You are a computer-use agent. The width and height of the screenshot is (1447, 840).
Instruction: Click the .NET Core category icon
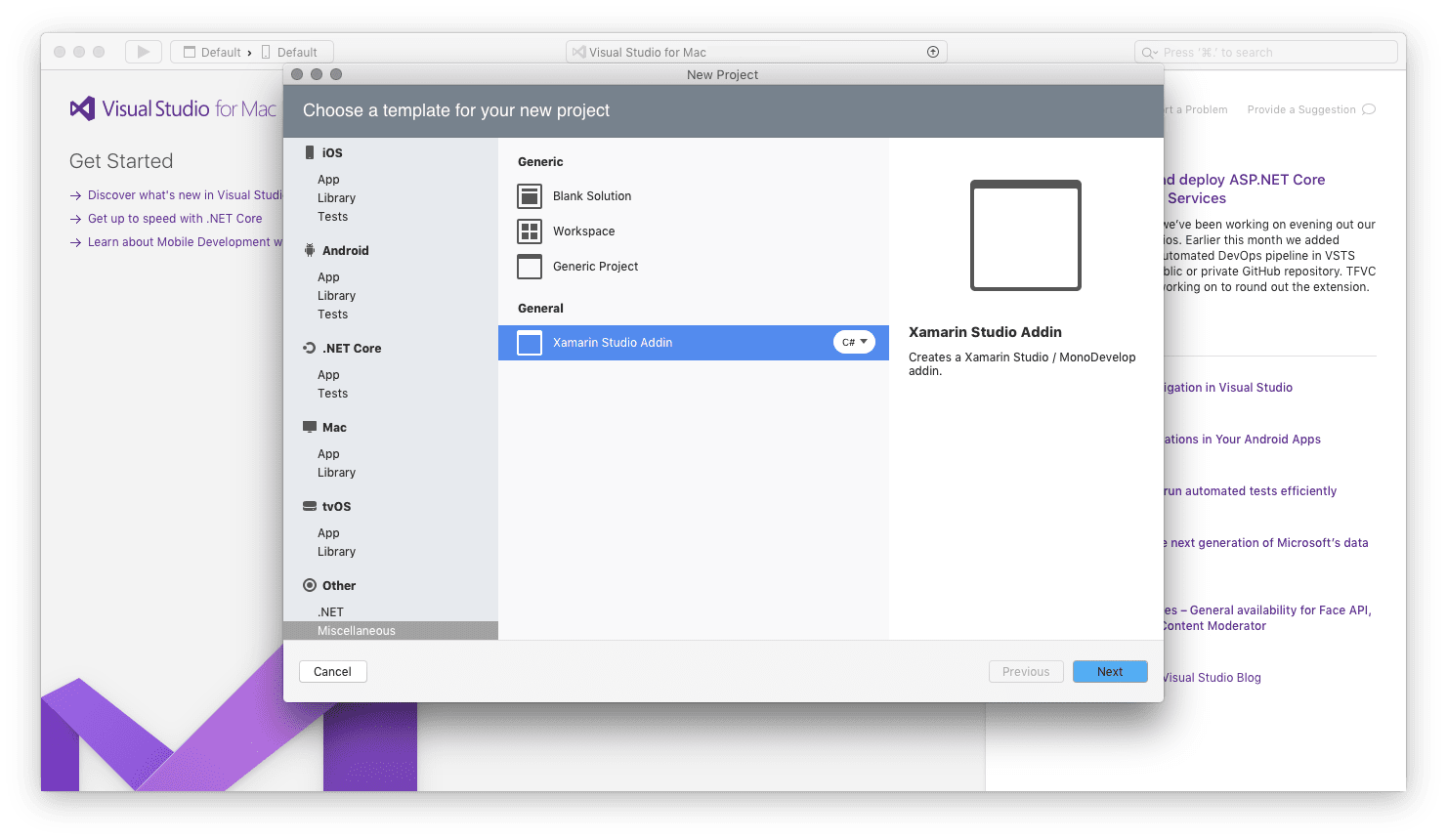[x=310, y=348]
